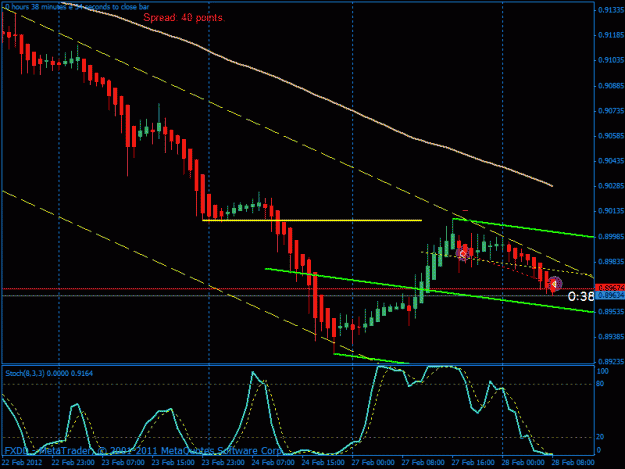
Task: Click the 0.89985 price scale label
Action: tap(611, 237)
